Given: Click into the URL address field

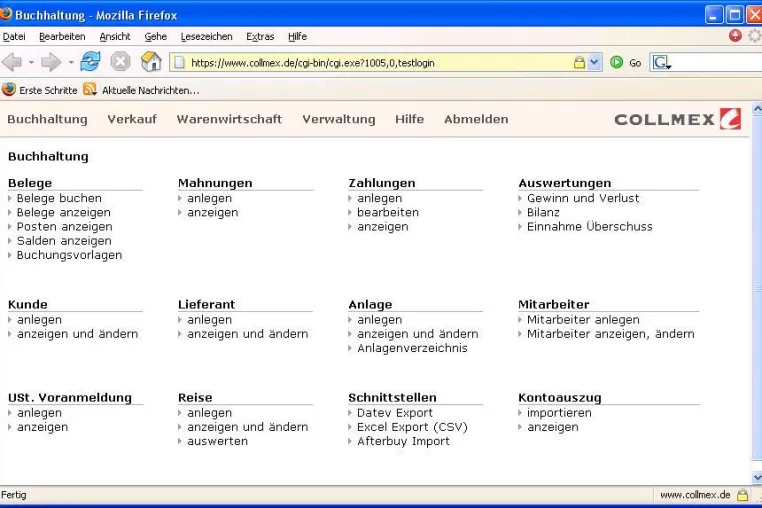Looking at the screenshot, I should [379, 63].
